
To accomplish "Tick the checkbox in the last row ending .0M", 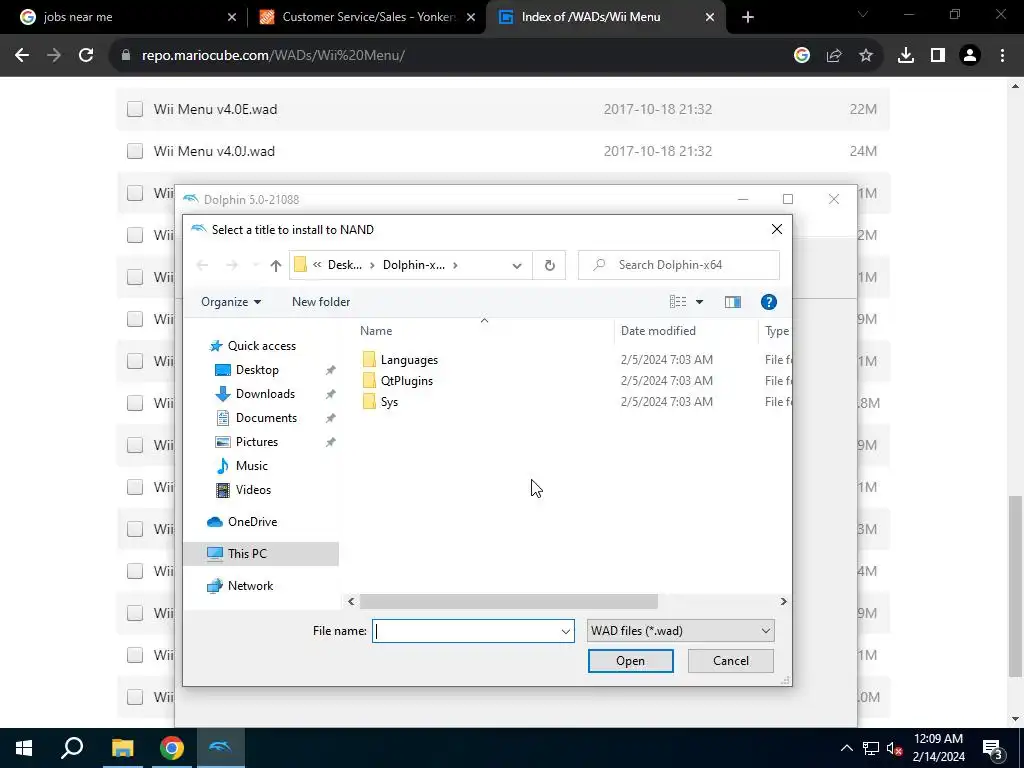I will (135, 697).
